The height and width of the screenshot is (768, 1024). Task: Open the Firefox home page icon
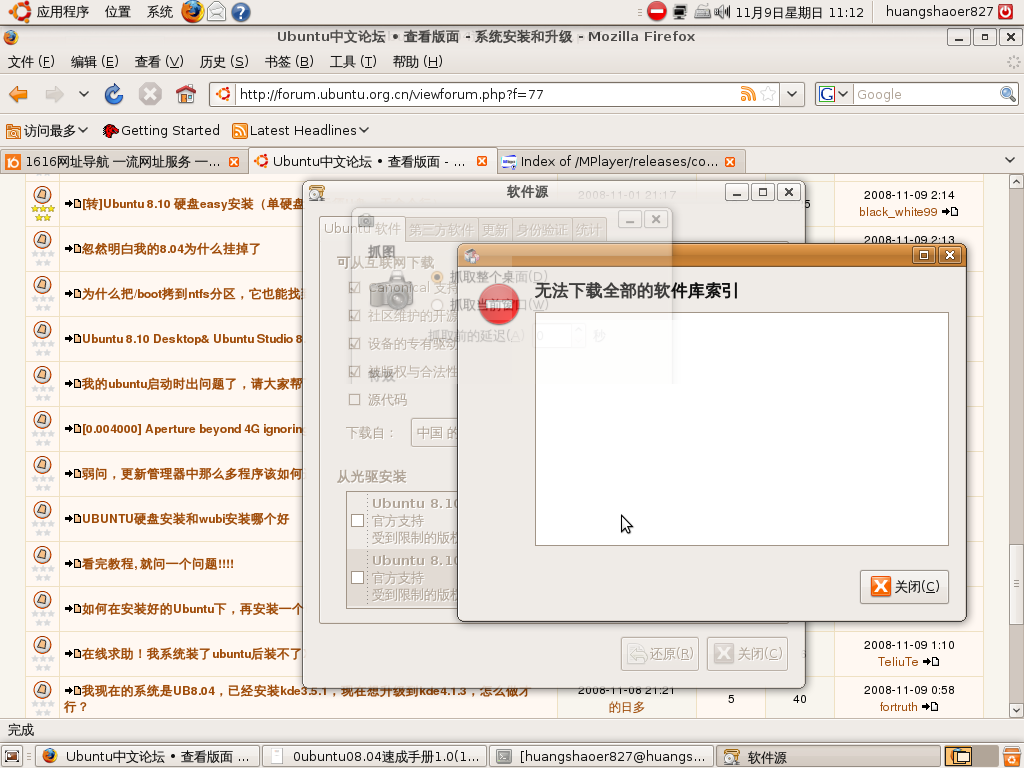click(186, 95)
